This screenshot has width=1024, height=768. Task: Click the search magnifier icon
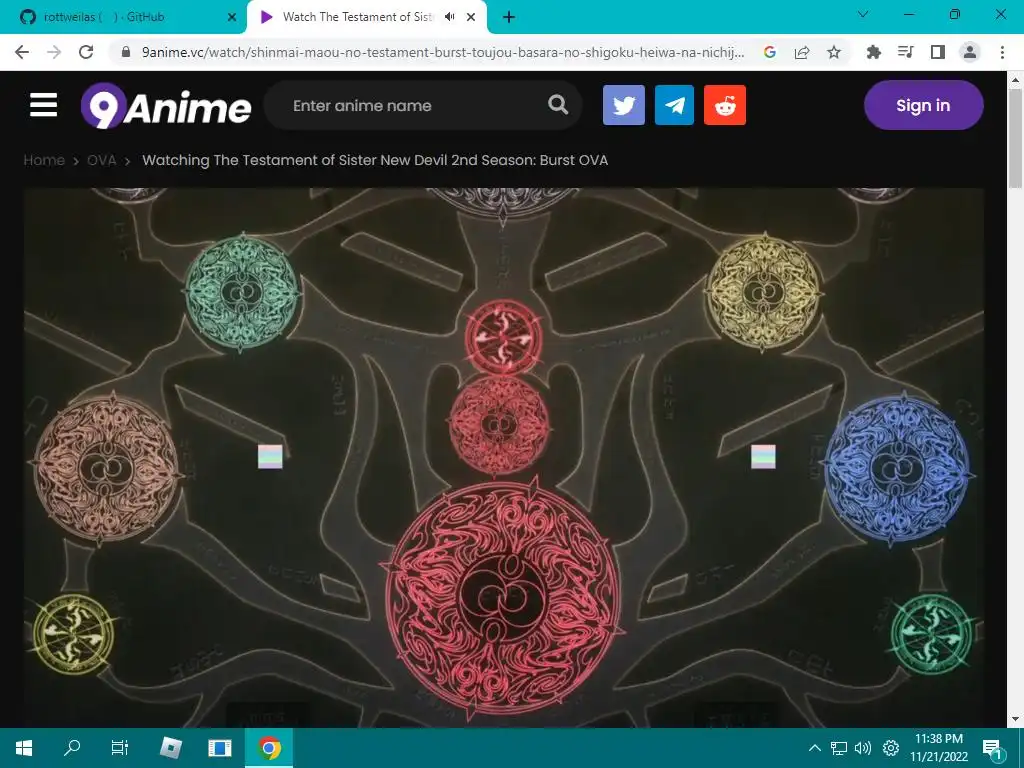[558, 104]
